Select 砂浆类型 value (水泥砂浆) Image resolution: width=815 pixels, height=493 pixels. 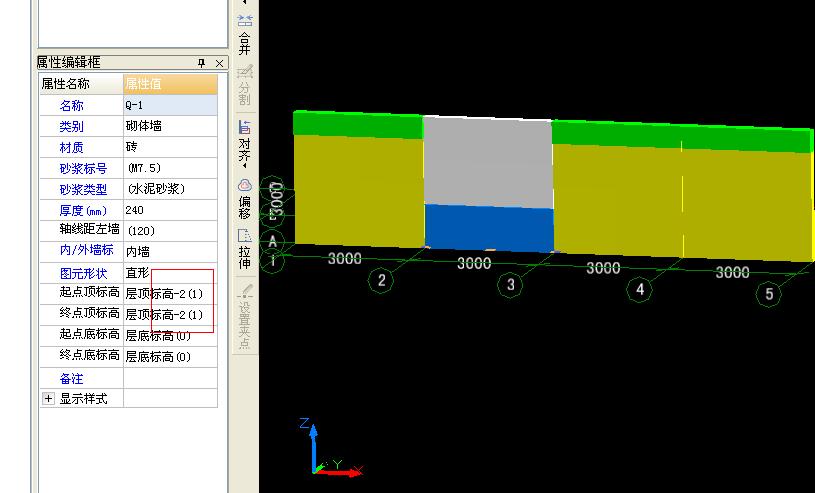click(x=170, y=189)
